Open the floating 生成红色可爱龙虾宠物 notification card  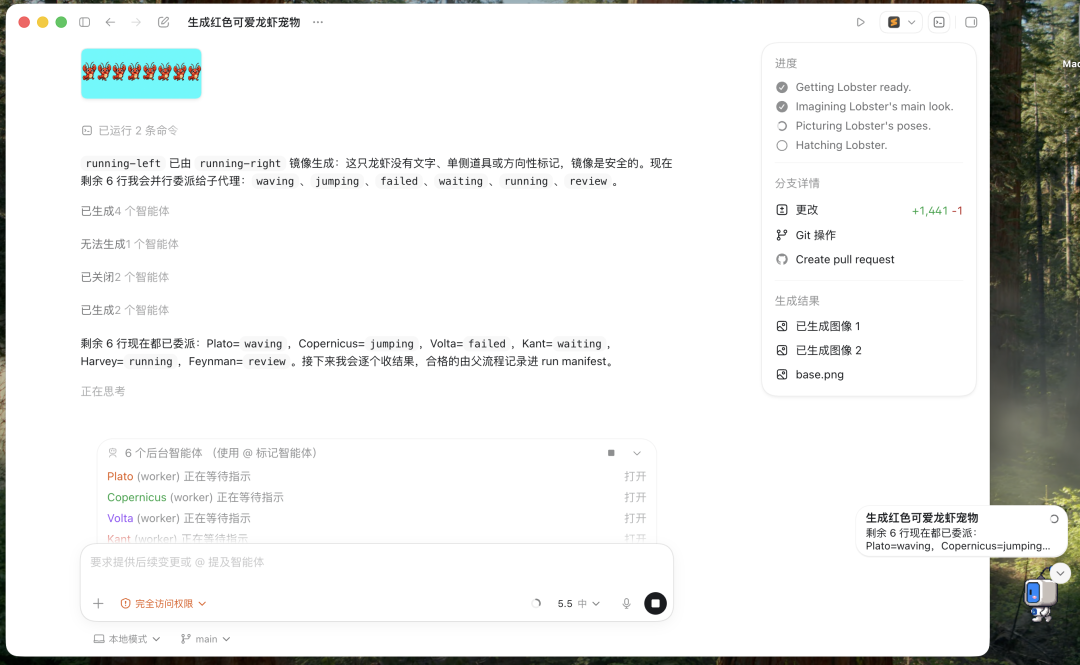[962, 531]
